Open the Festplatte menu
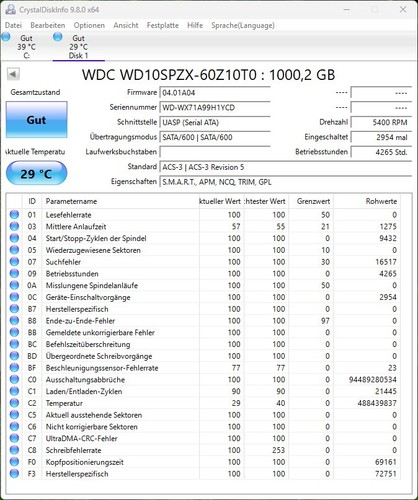The width and height of the screenshot is (418, 500). (x=163, y=25)
